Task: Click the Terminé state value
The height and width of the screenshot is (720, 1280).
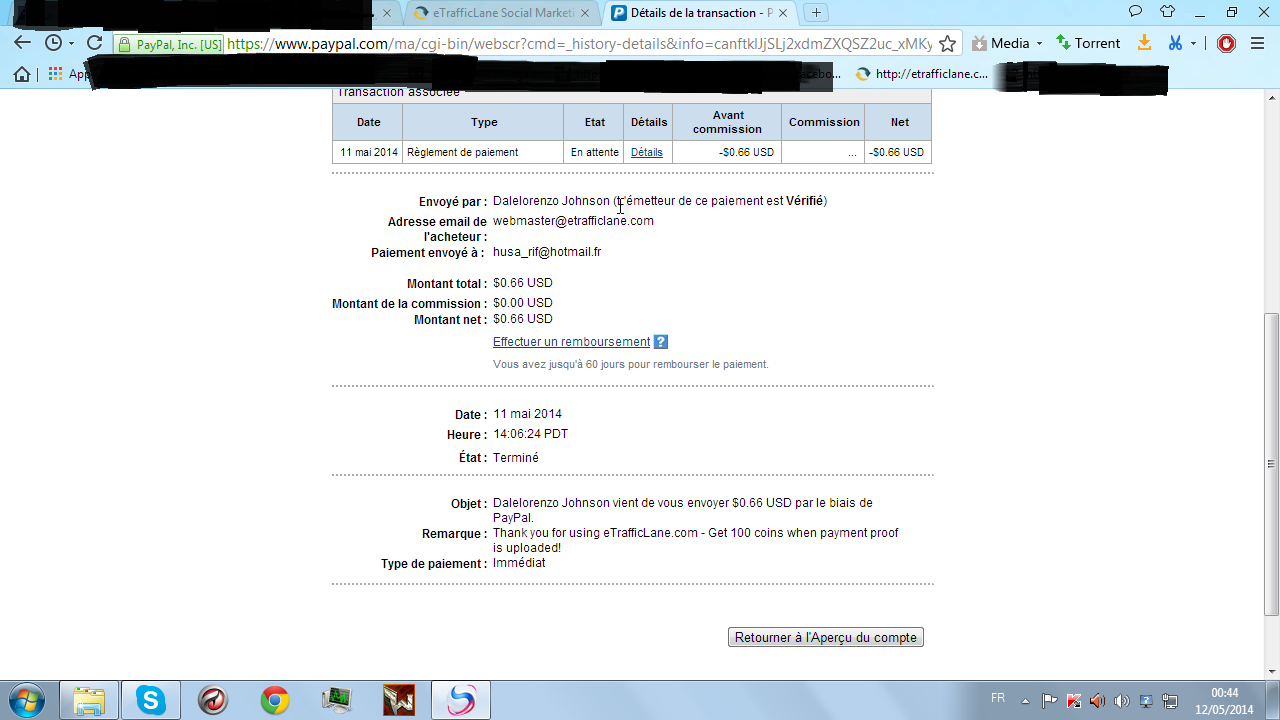Action: [x=516, y=457]
